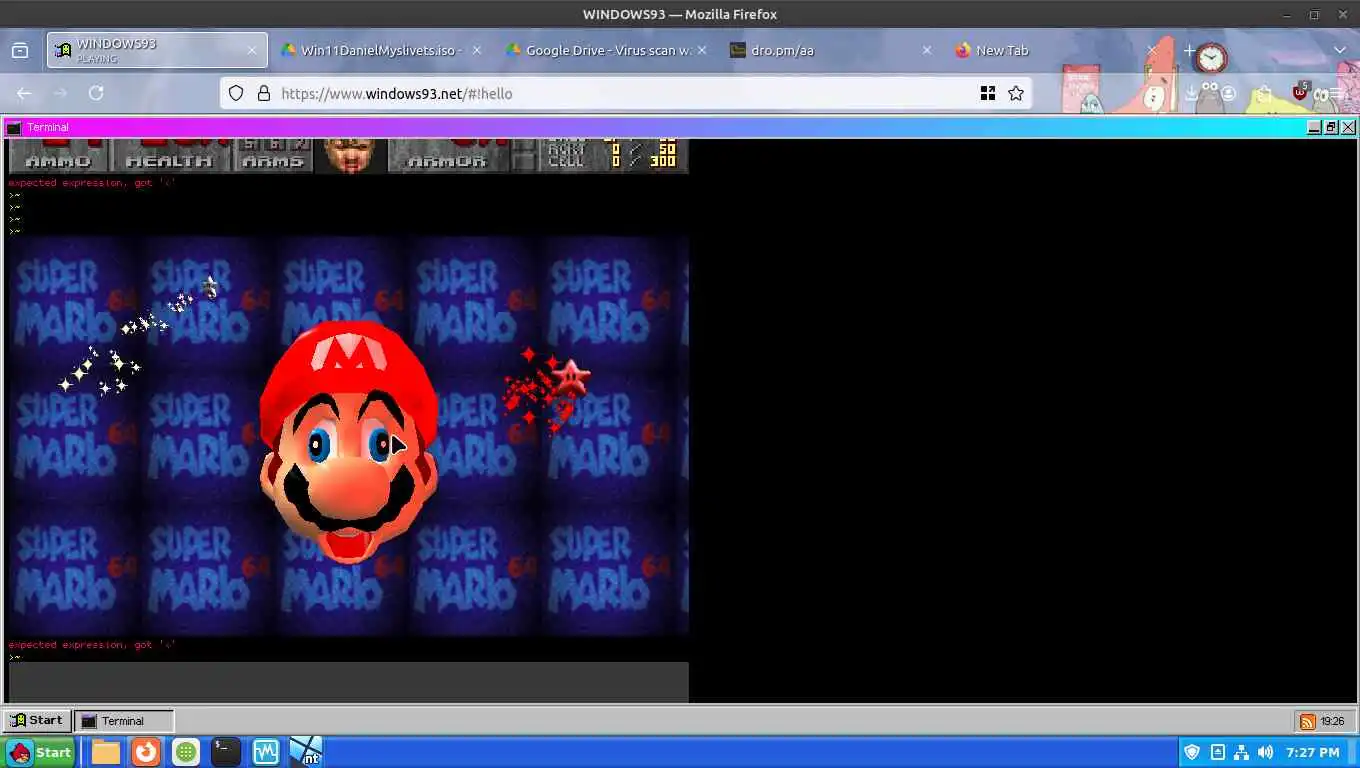
Task: Close the New Tab tab
Action: [1152, 50]
